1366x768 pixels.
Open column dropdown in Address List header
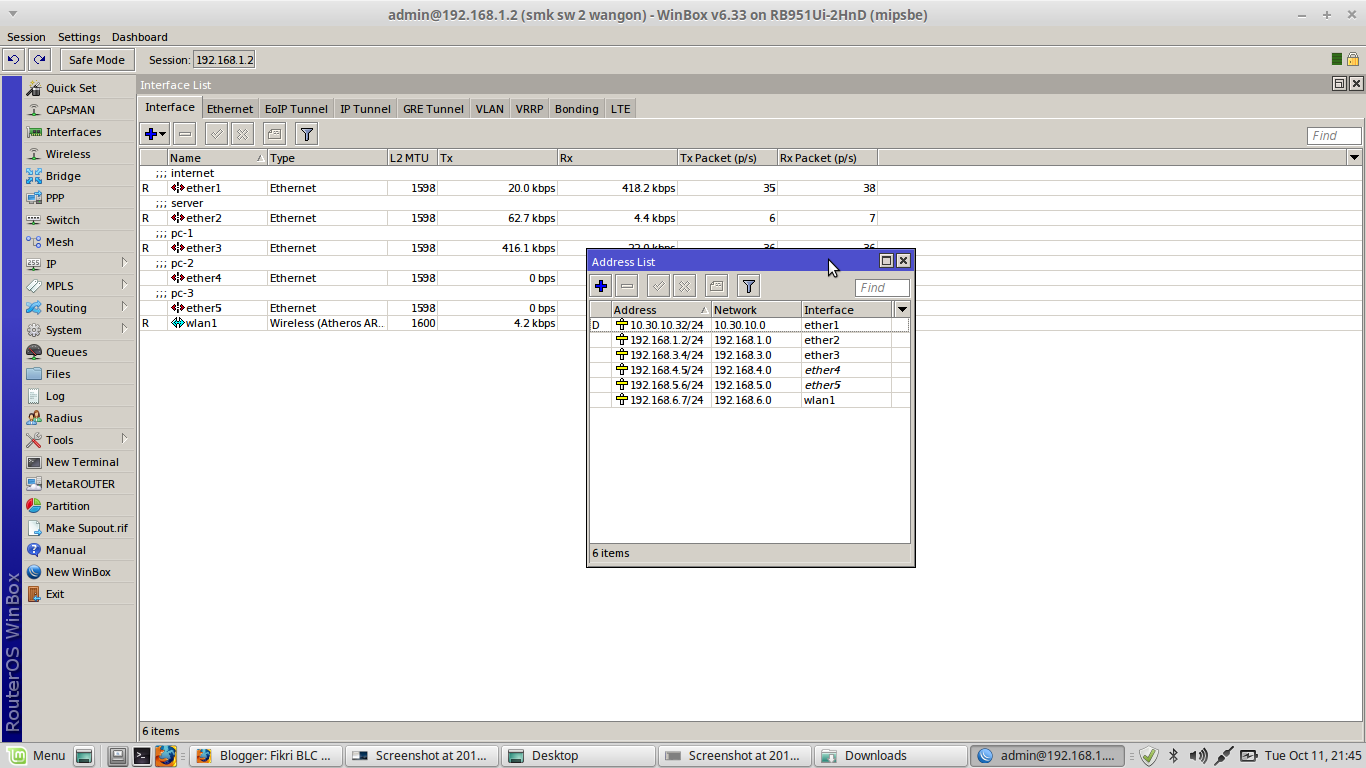(x=901, y=310)
